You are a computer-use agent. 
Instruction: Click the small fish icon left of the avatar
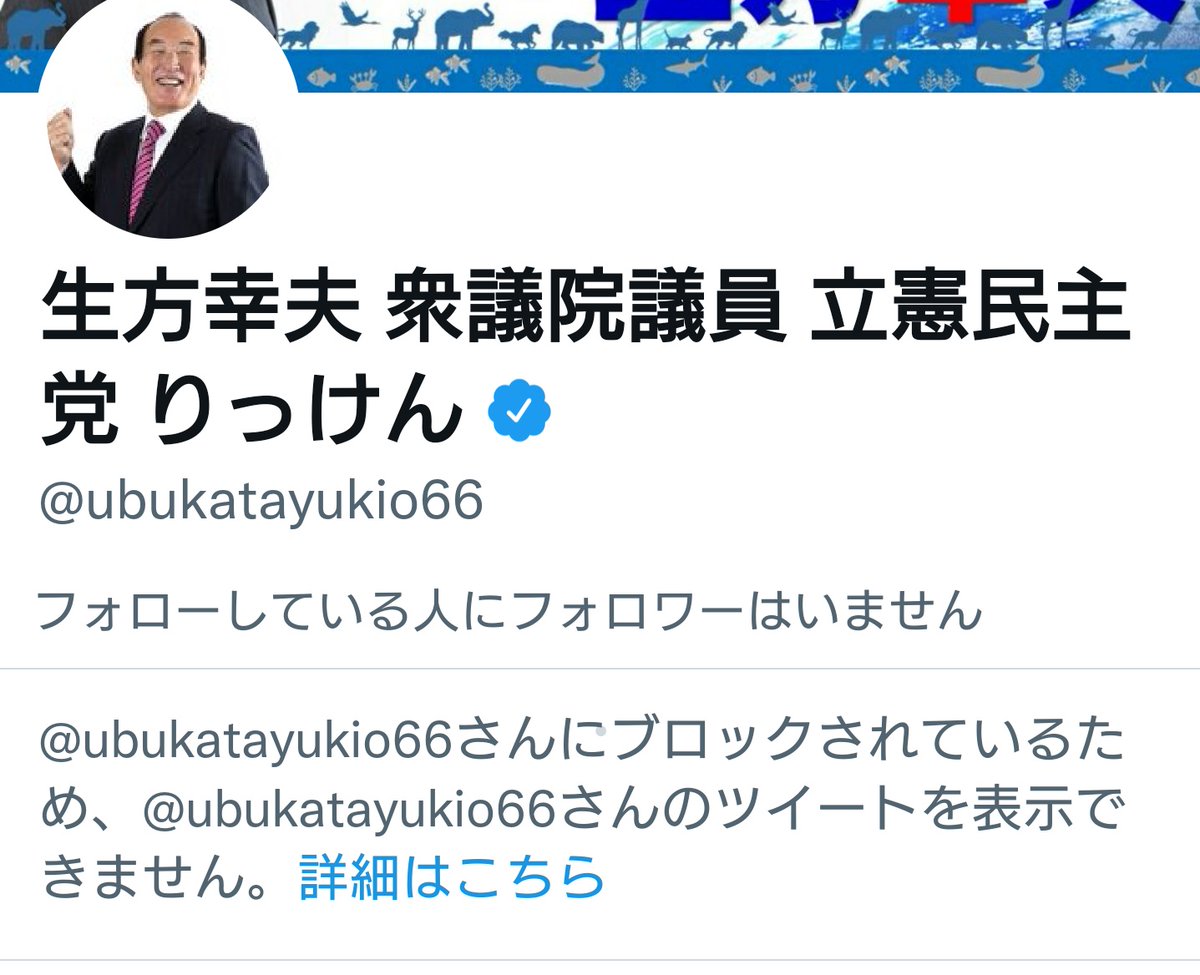(x=18, y=66)
